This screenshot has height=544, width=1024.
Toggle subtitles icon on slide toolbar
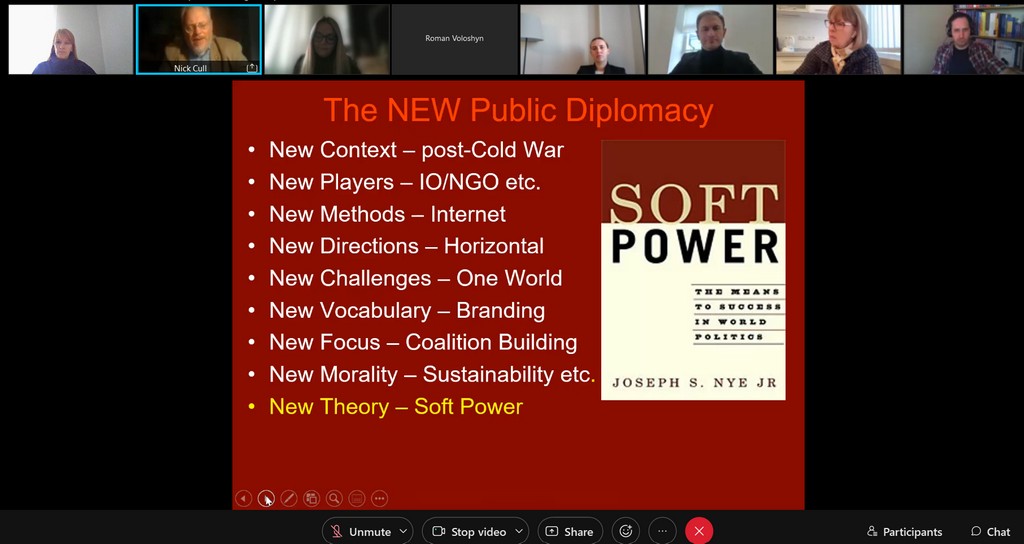(x=357, y=498)
